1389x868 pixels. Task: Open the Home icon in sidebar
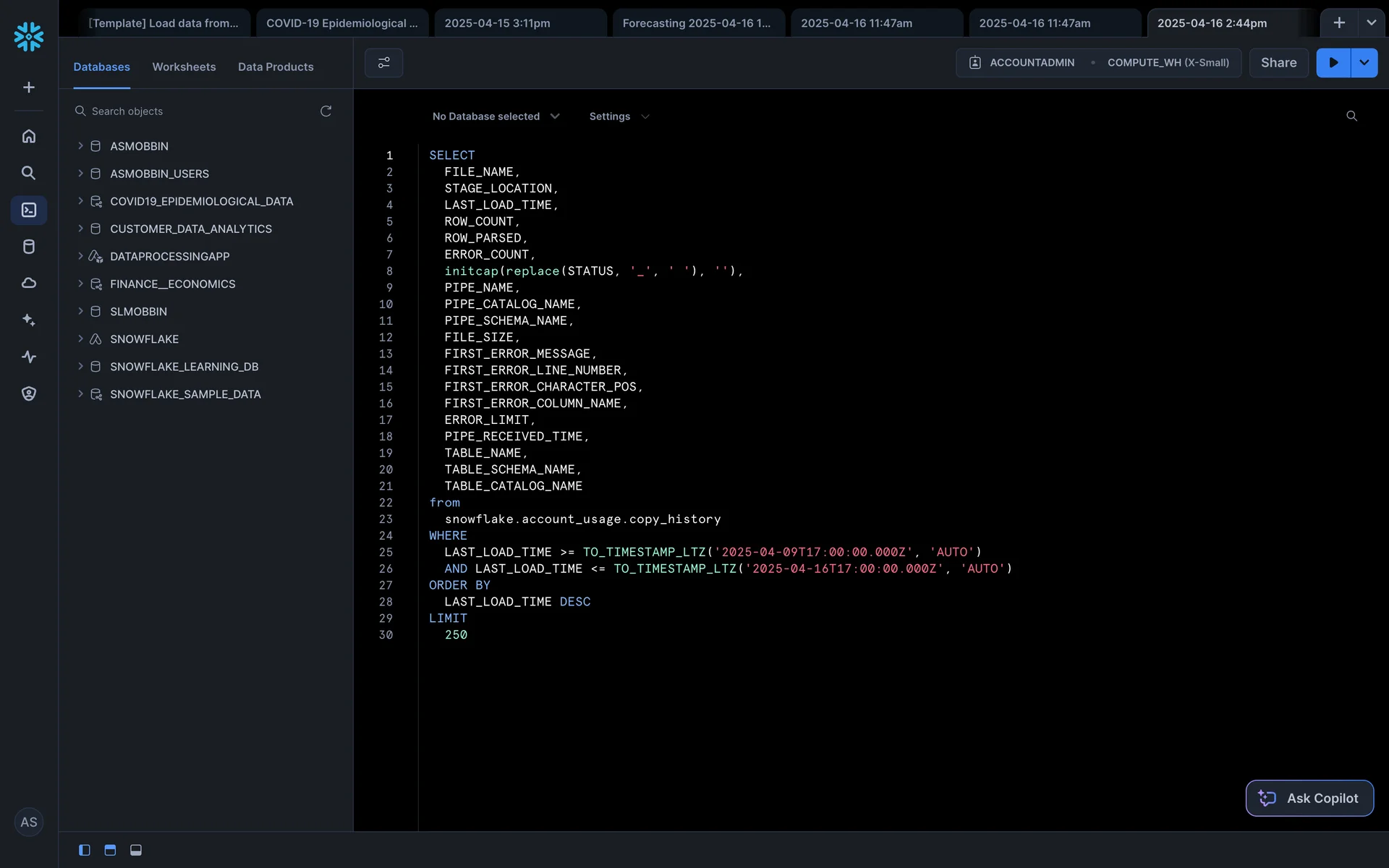tap(29, 136)
